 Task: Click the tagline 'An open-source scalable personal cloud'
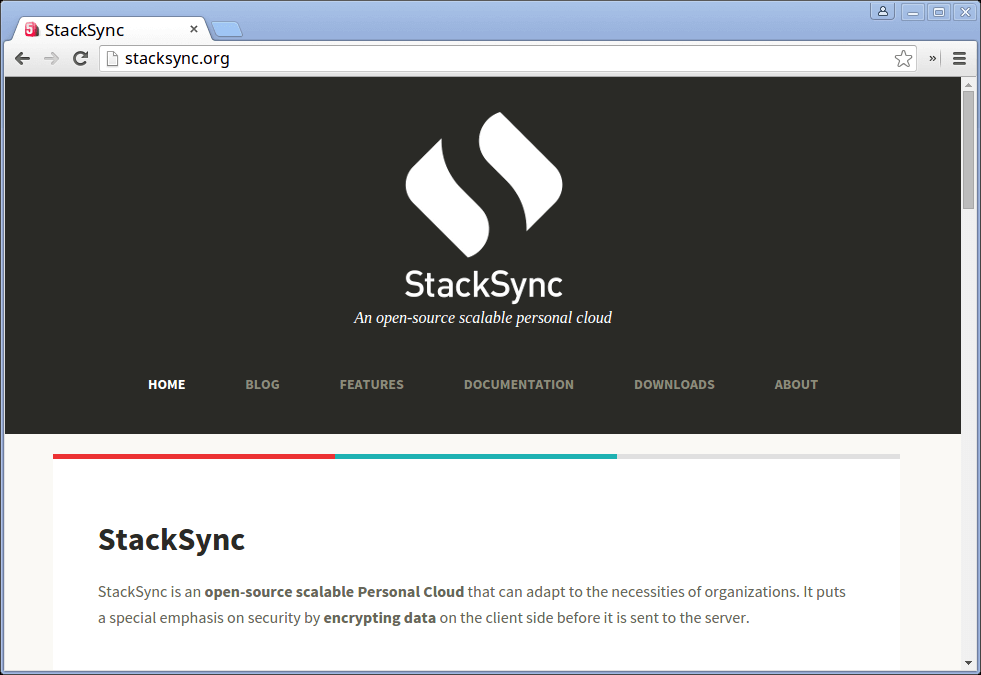[482, 318]
